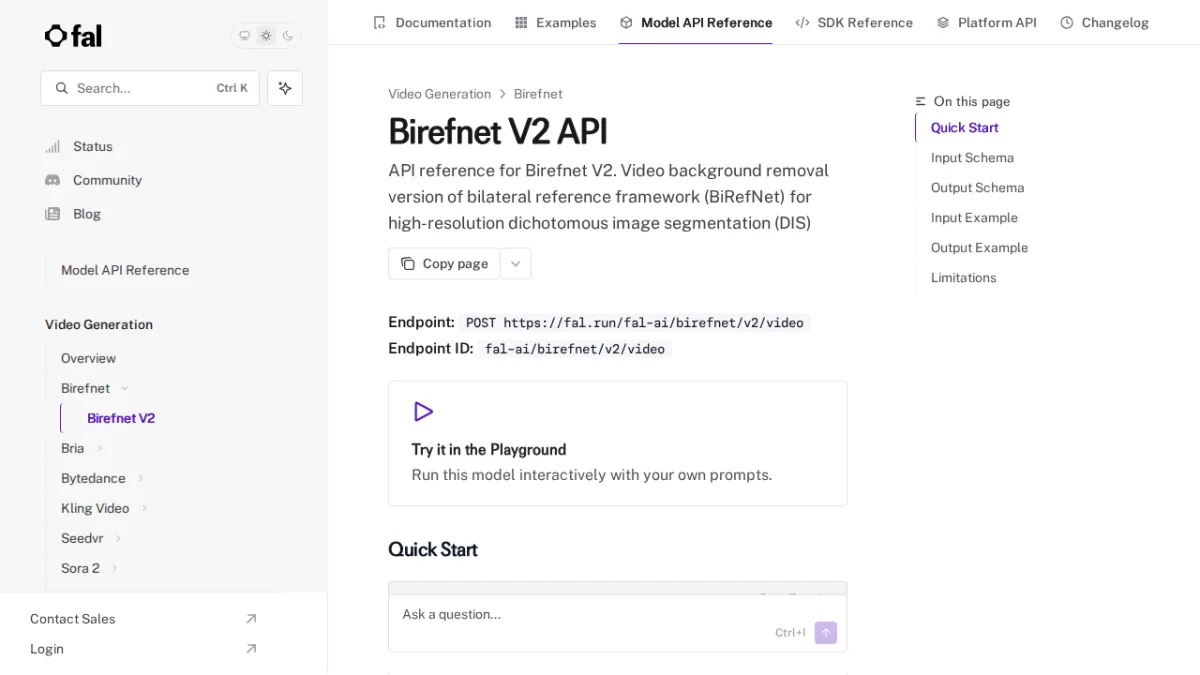Jump to Limitations section
Screen dimensions: 1200x675
(x=963, y=278)
